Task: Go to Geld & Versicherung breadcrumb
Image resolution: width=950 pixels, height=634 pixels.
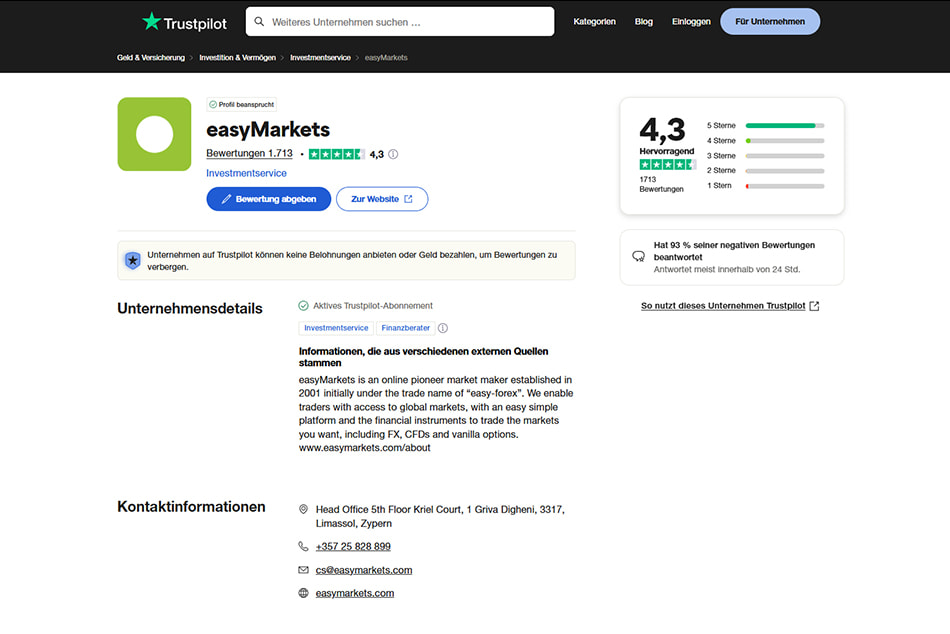Action: click(x=151, y=58)
